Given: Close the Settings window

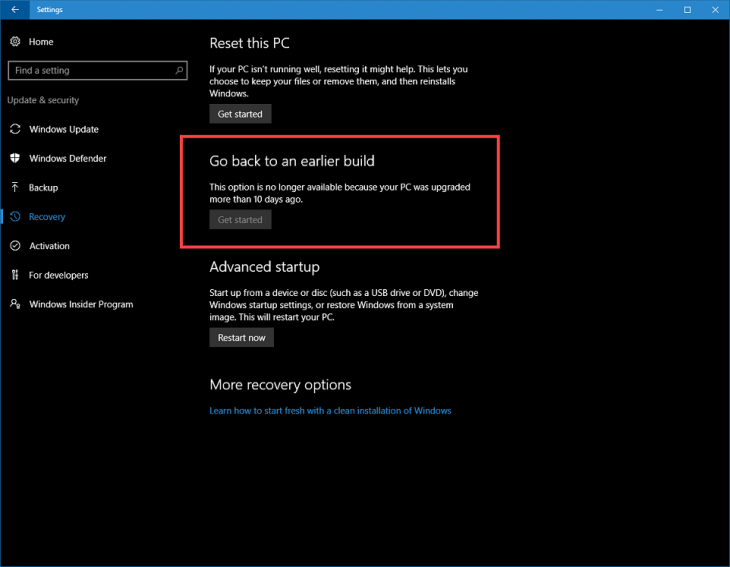Looking at the screenshot, I should click(715, 9).
